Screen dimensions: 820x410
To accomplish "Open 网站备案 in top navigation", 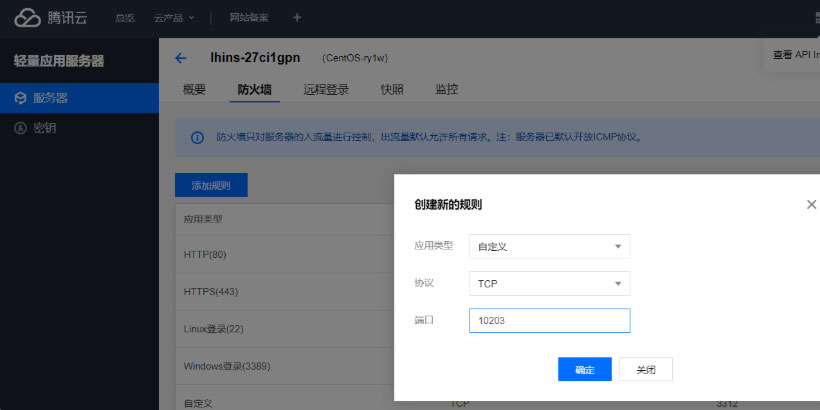I will coord(249,18).
